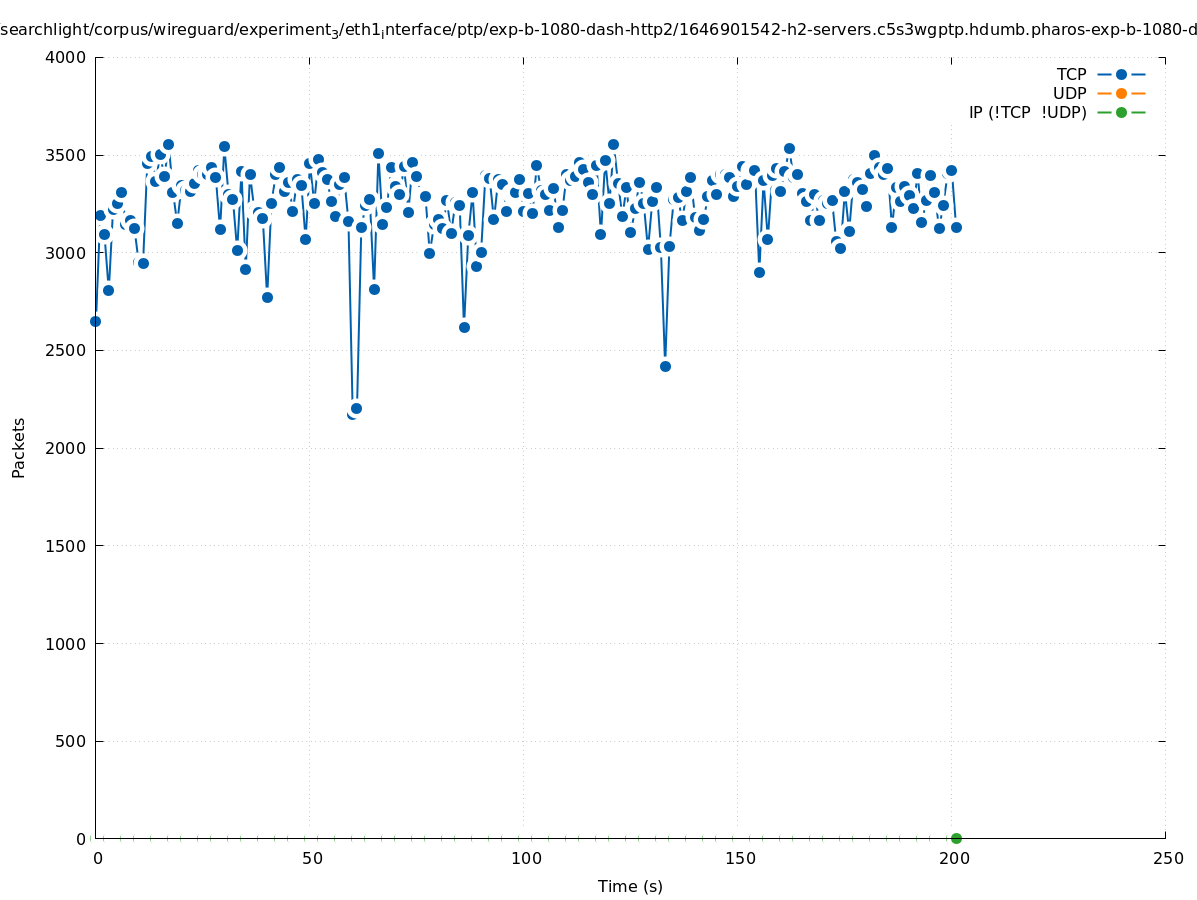Select the green data point at 200 seconds
This screenshot has height=900, width=1197.
(x=956, y=838)
